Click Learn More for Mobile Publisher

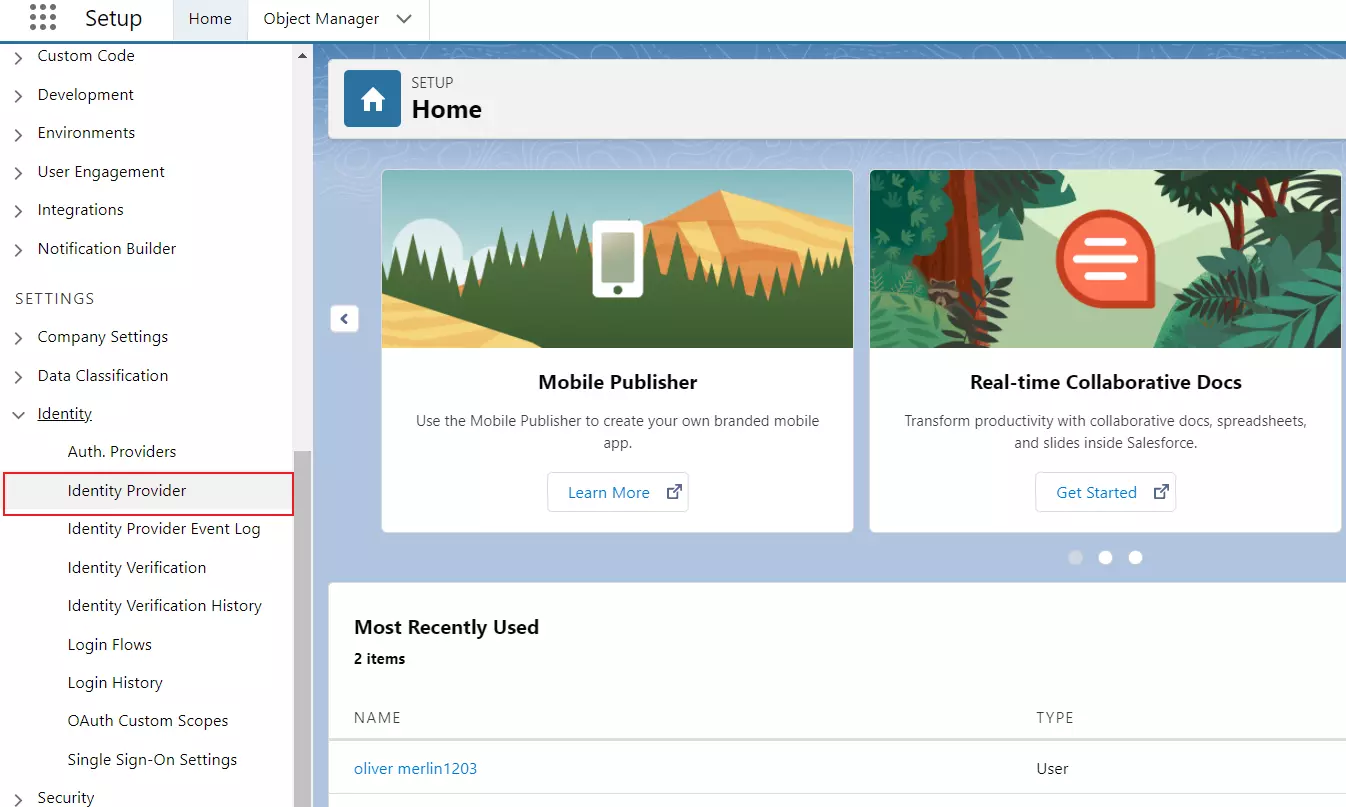coord(608,491)
